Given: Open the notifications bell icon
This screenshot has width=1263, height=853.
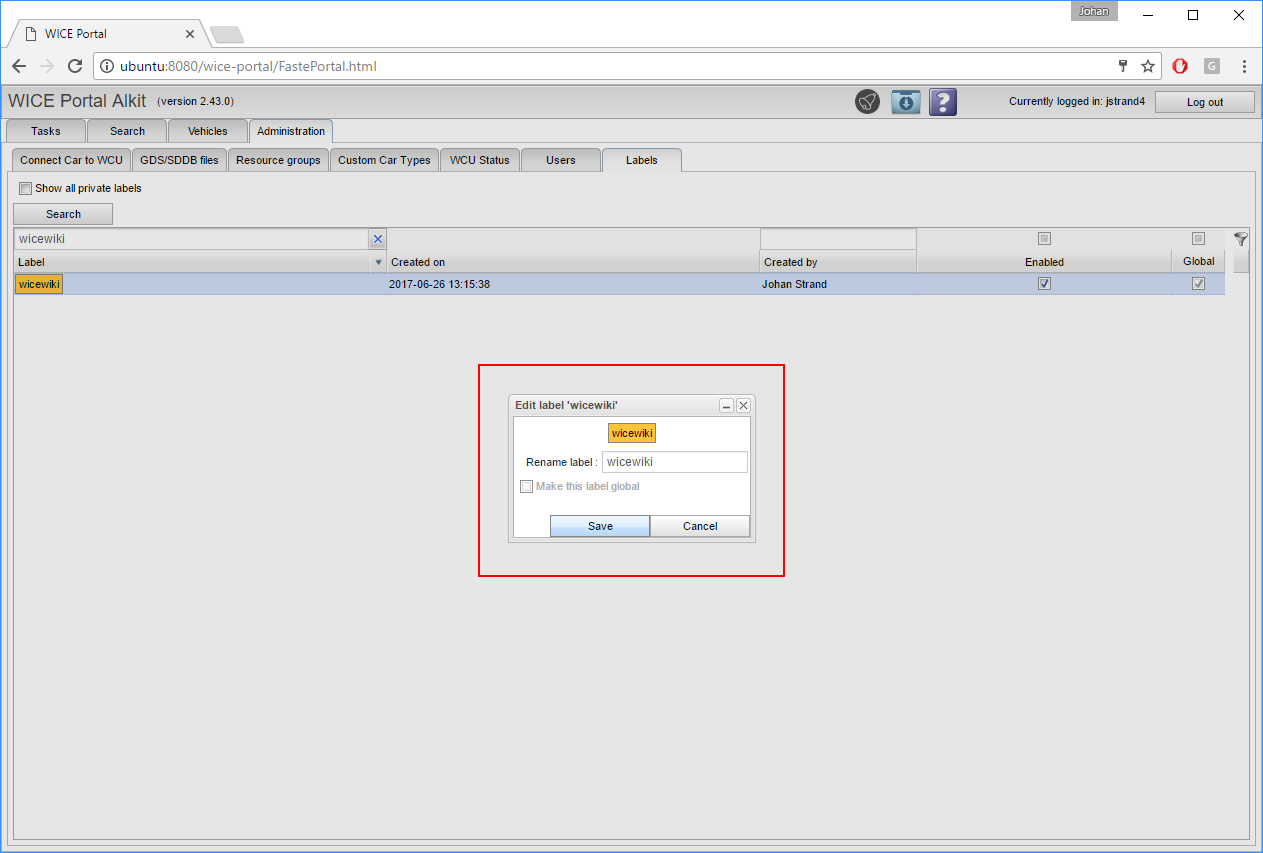Looking at the screenshot, I should tap(867, 102).
